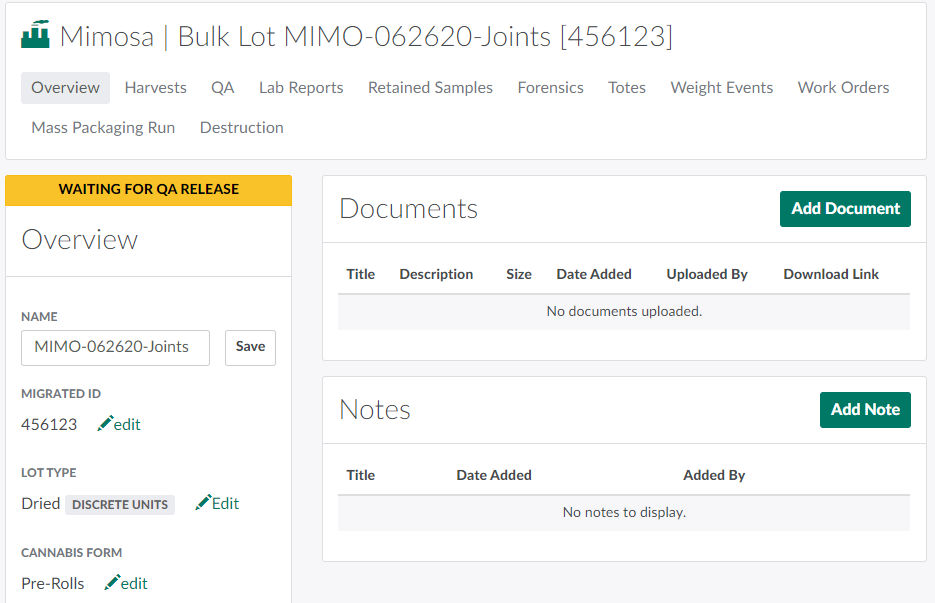Click pencil edit icon beside Pre-Rolls

(113, 583)
